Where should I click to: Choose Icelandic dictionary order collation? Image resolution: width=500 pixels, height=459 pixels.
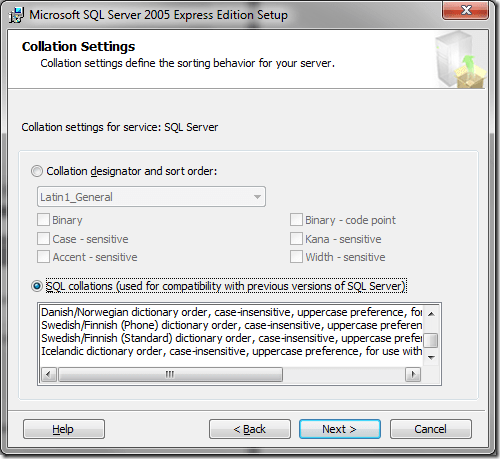pyautogui.click(x=231, y=351)
